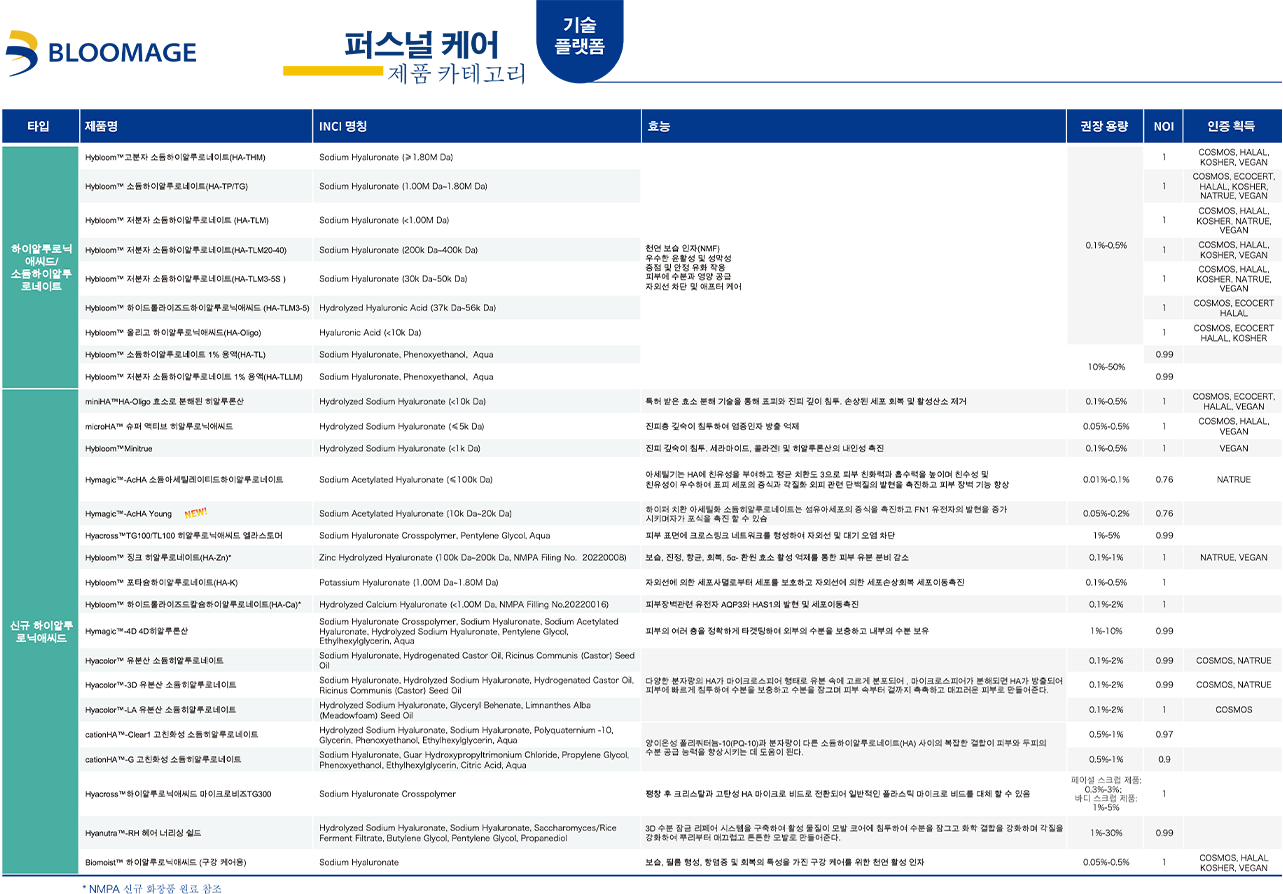The height and width of the screenshot is (894, 1283).
Task: Click the 타입 column header
Action: [x=38, y=126]
